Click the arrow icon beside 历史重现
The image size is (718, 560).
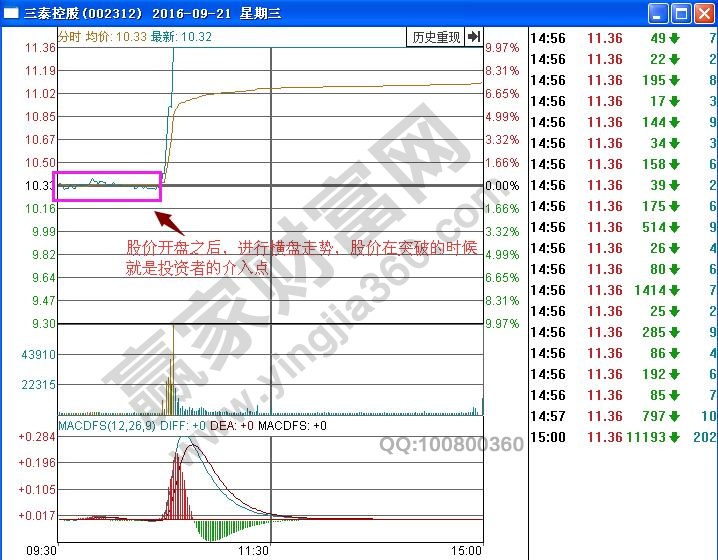473,37
